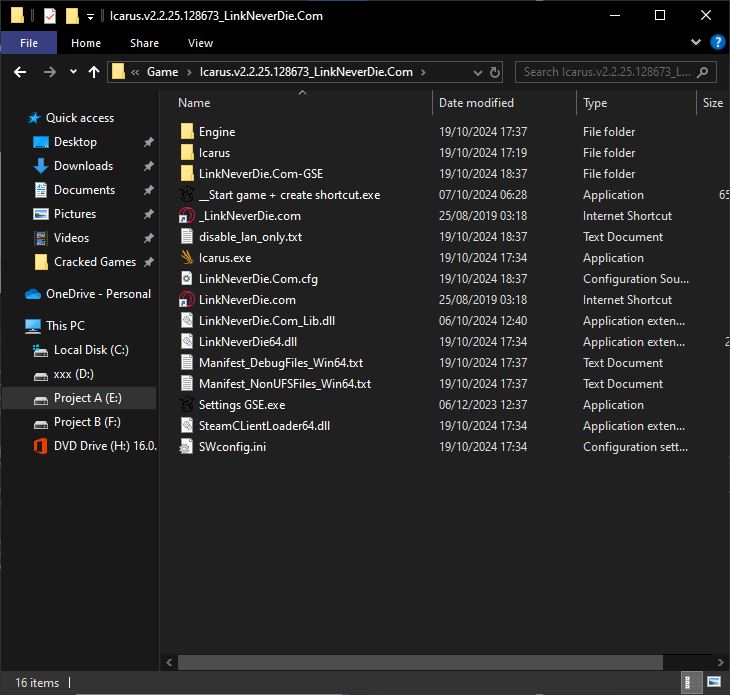
Task: Click the Up one level arrow
Action: click(x=94, y=72)
